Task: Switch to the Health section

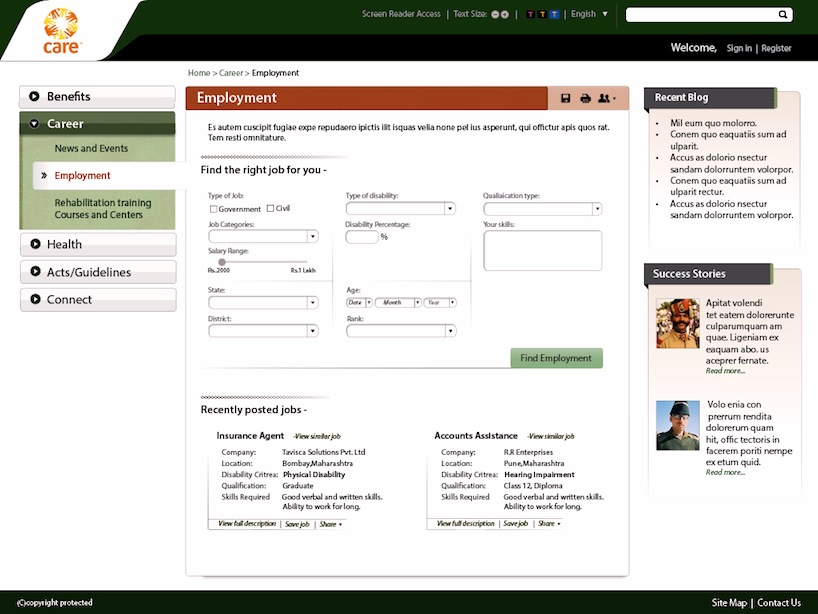Action: pyautogui.click(x=97, y=244)
